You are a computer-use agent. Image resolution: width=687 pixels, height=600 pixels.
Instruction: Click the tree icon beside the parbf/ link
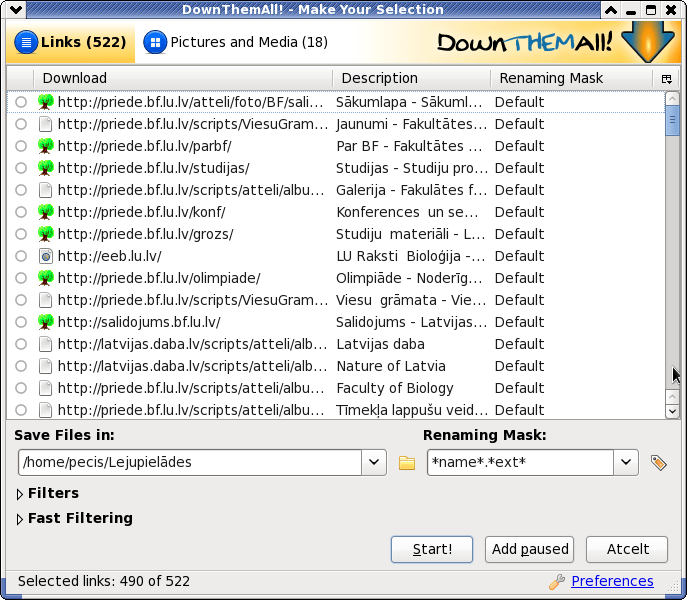(x=46, y=146)
